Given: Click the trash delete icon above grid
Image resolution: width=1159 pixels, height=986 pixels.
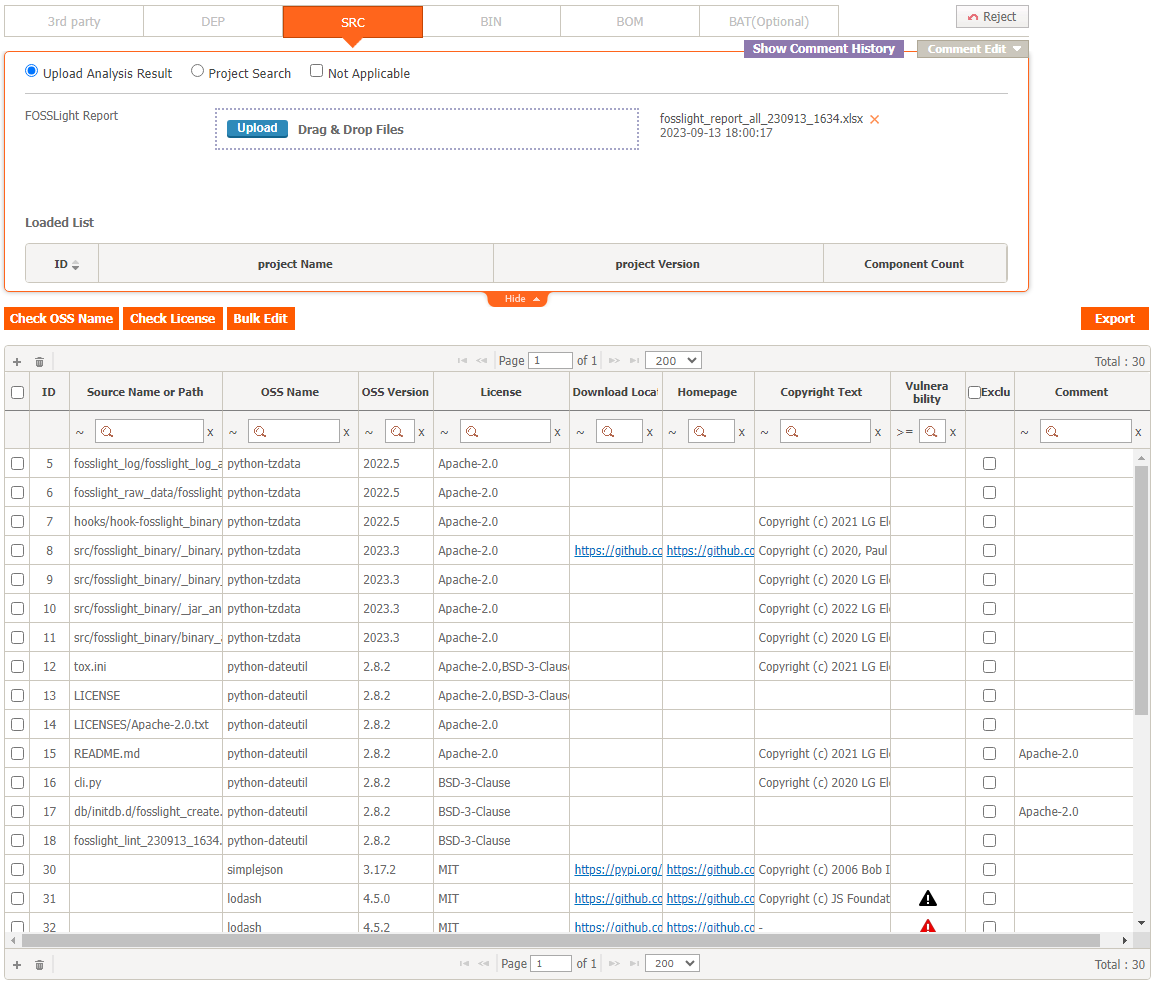Looking at the screenshot, I should tap(39, 362).
